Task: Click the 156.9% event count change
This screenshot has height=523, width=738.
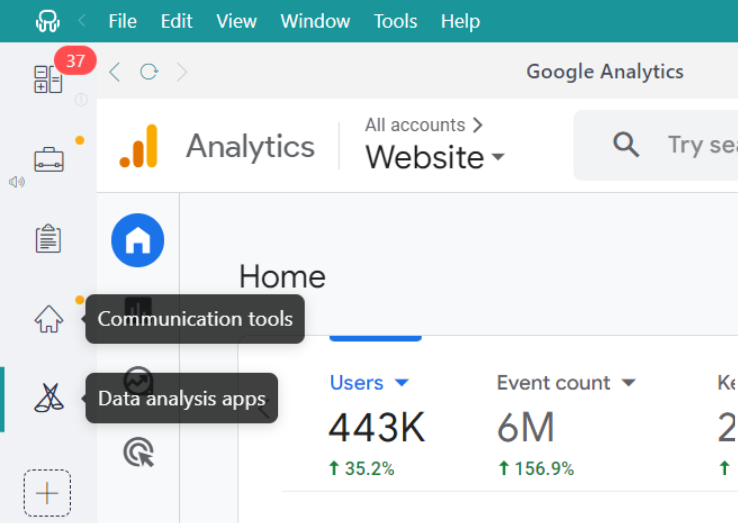Action: pyautogui.click(x=536, y=468)
